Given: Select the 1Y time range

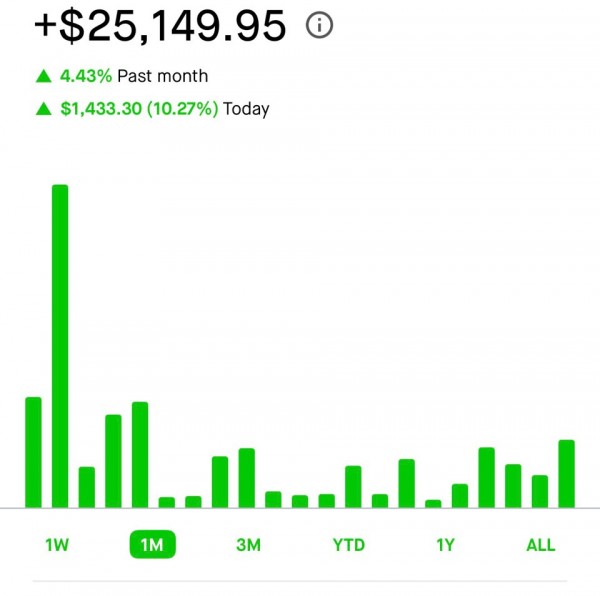Looking at the screenshot, I should pyautogui.click(x=445, y=545).
